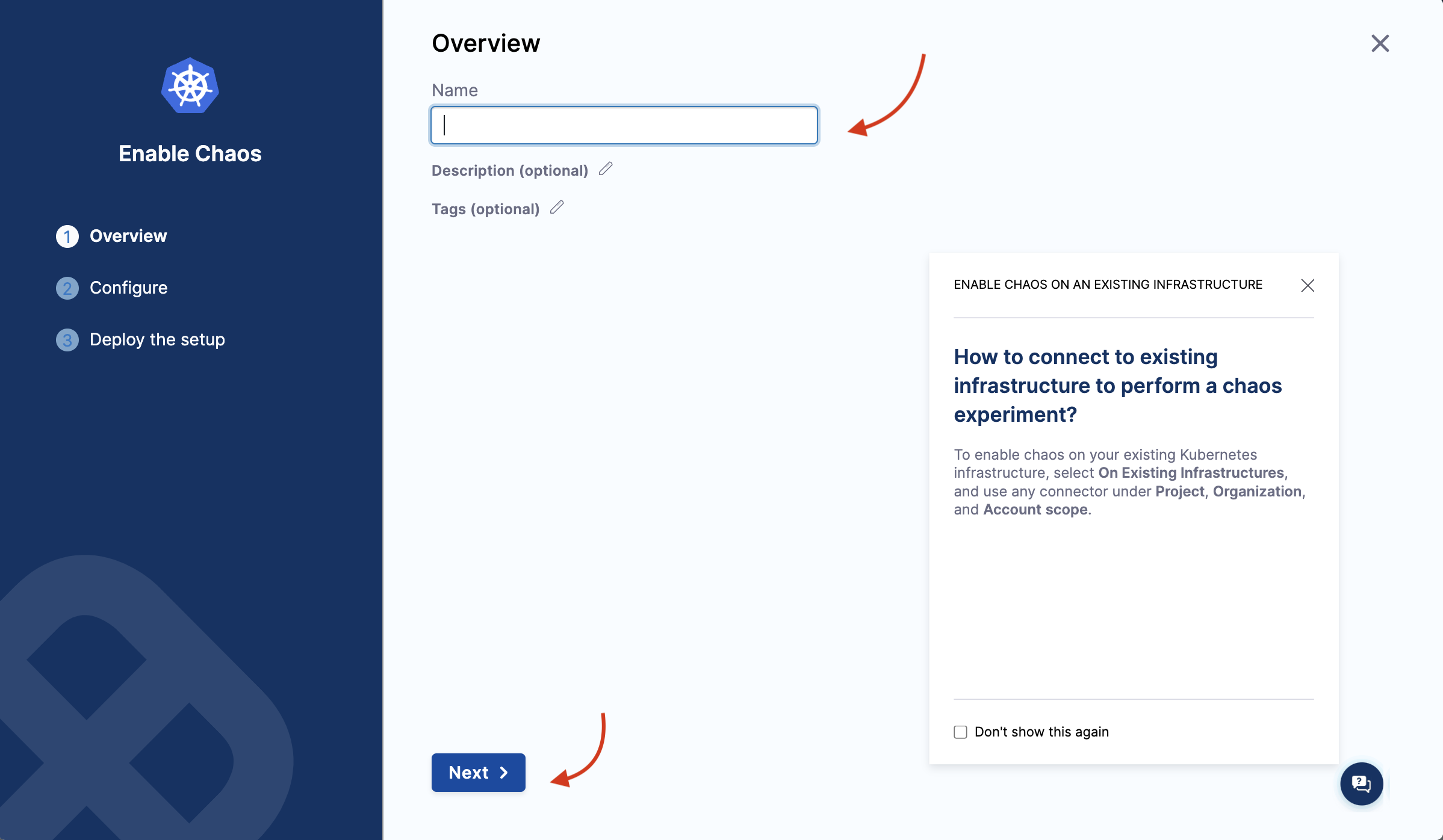Click the Tags edit pencil icon
This screenshot has width=1443, height=840.
[557, 208]
